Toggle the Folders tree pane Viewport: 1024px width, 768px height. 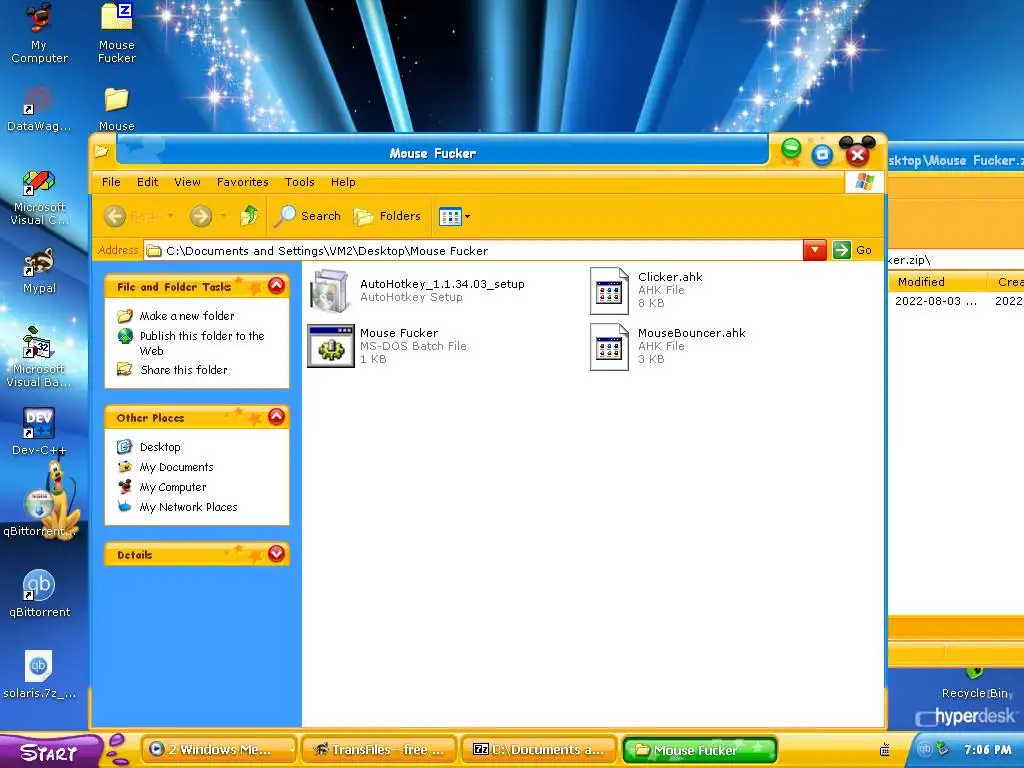[387, 216]
